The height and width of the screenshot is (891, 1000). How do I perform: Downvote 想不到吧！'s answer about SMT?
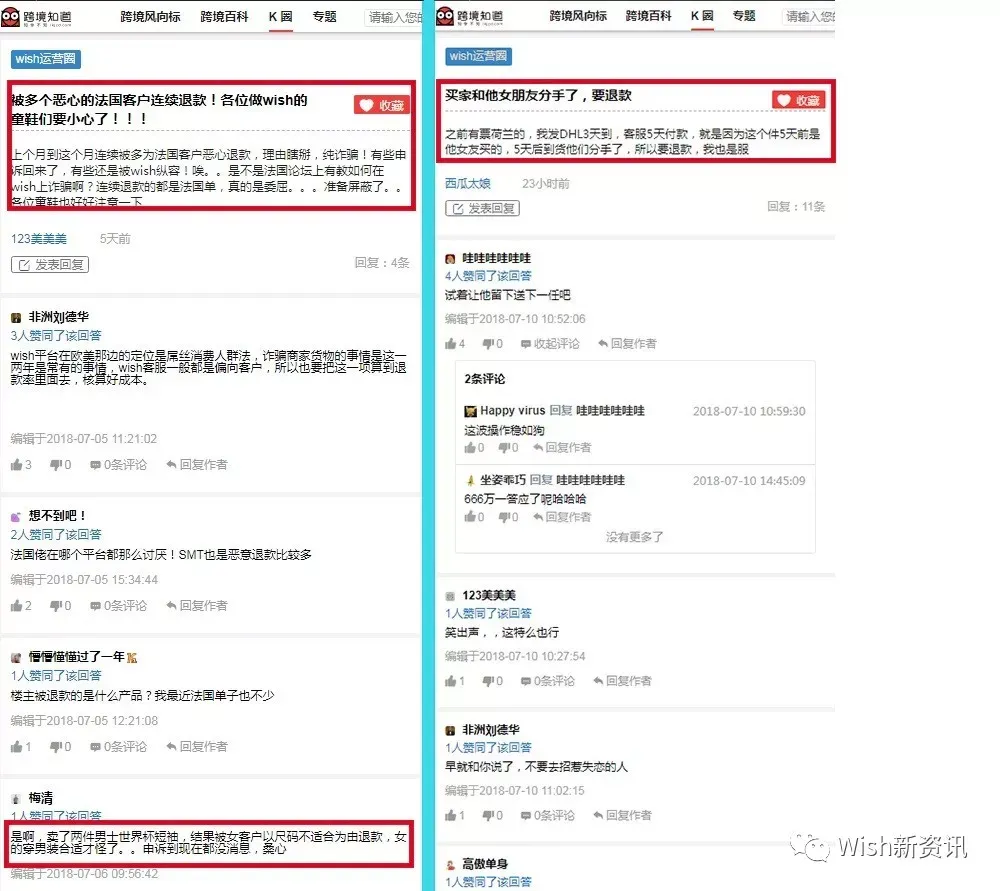(61, 605)
